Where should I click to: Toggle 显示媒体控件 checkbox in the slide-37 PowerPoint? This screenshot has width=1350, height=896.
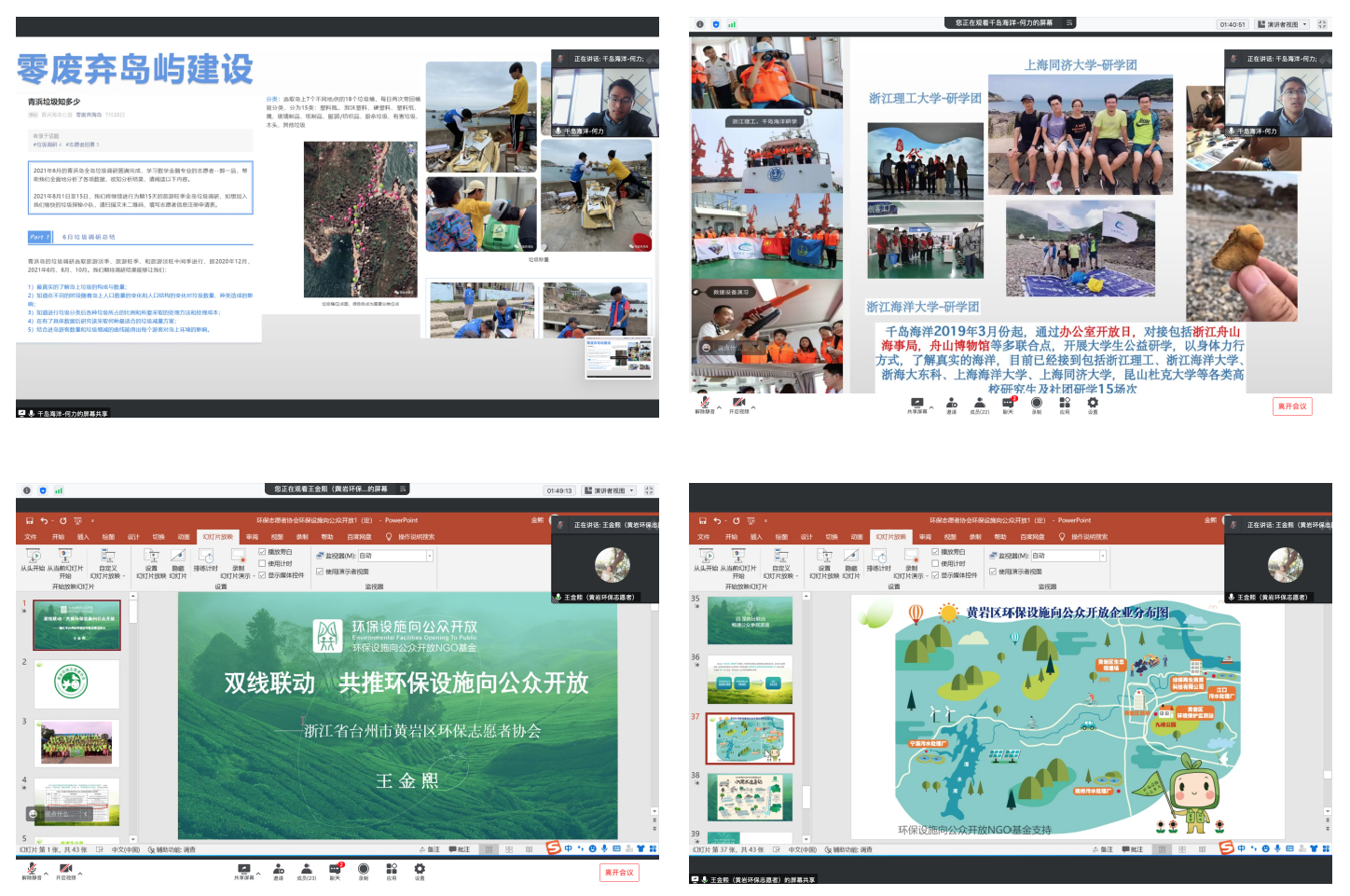[935, 575]
